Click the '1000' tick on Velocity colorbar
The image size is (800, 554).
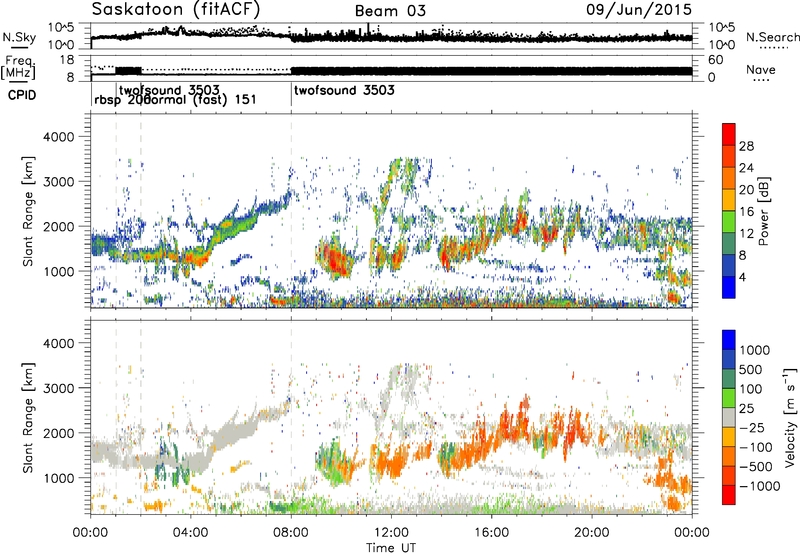(x=755, y=350)
